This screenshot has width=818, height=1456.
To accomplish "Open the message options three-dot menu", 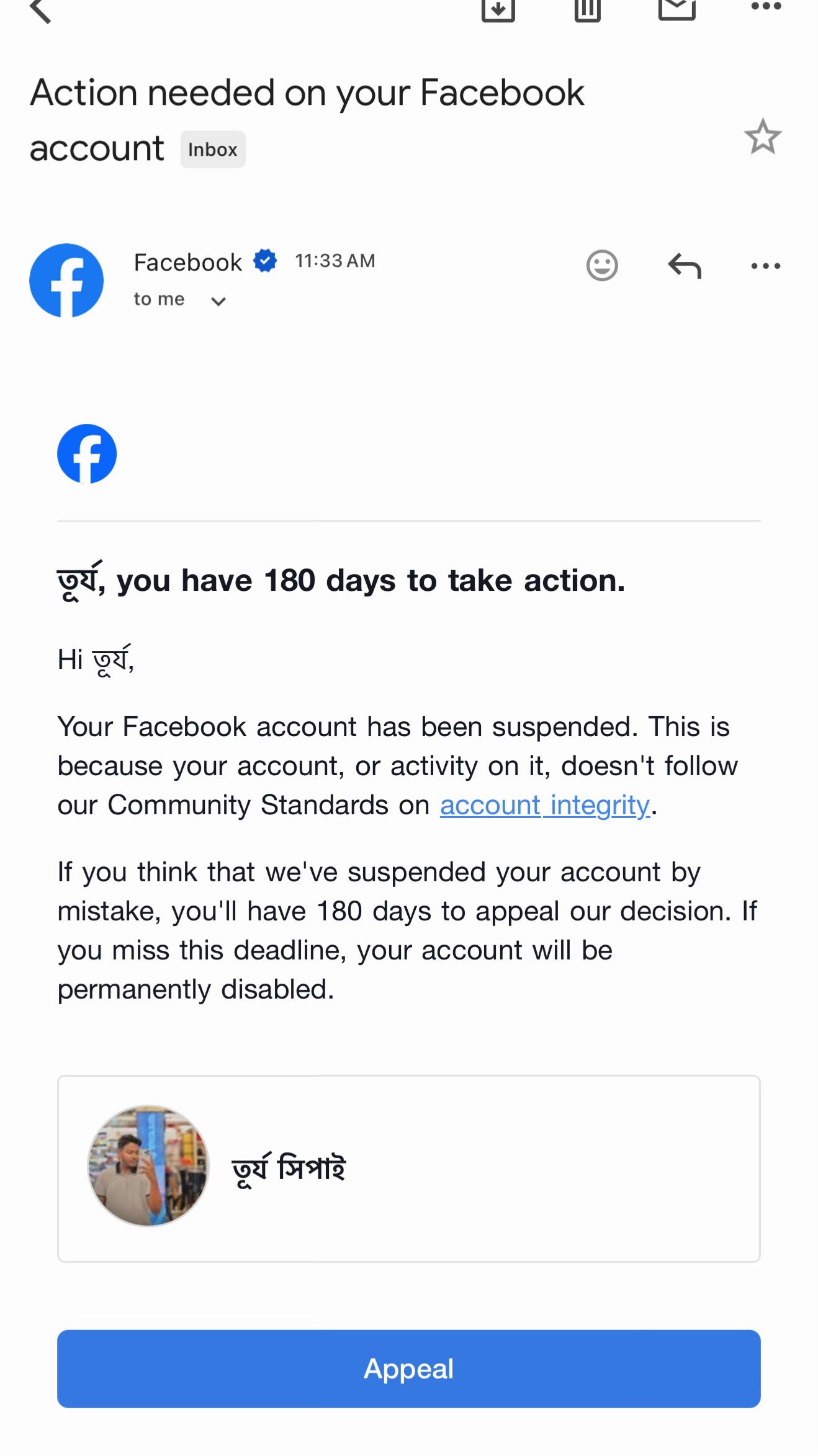I will [766, 266].
